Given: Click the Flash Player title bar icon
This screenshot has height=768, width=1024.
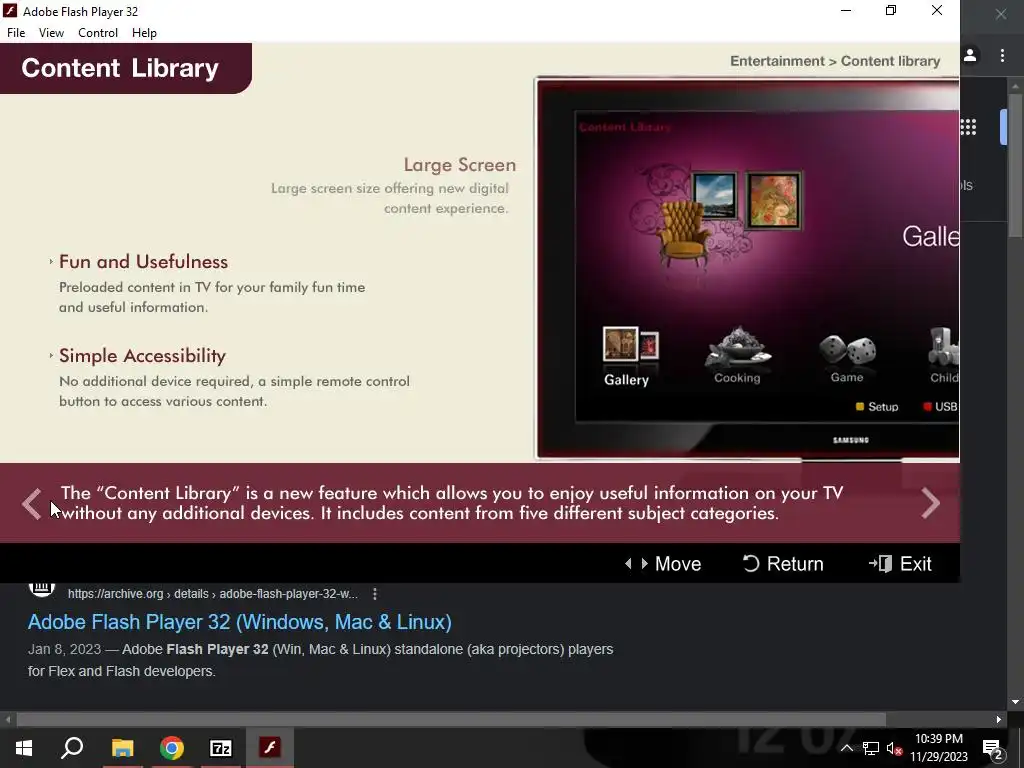Looking at the screenshot, I should pos(10,11).
